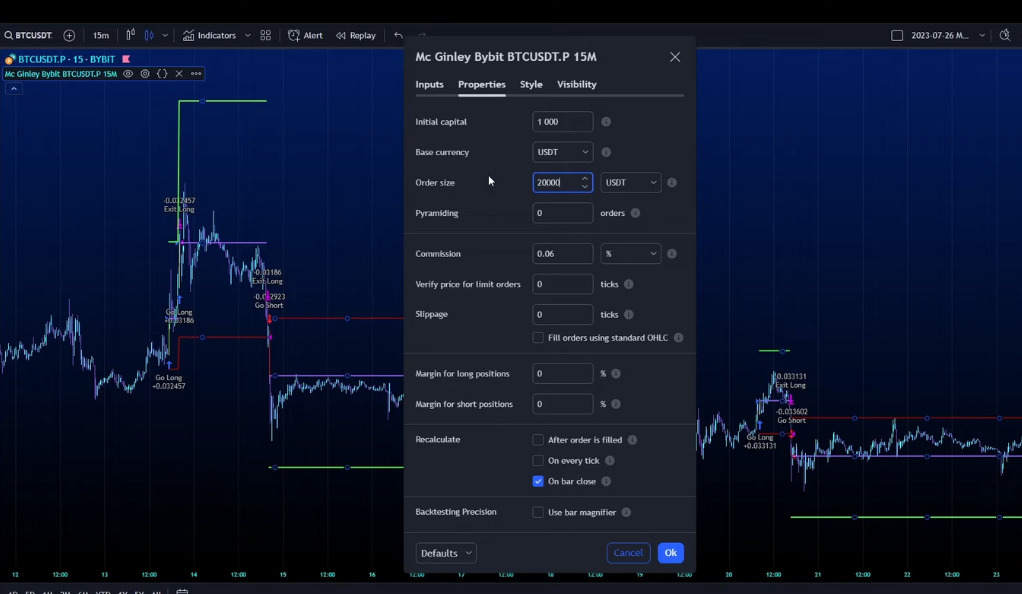Open the Commission type % dropdown
1022x594 pixels.
(631, 254)
